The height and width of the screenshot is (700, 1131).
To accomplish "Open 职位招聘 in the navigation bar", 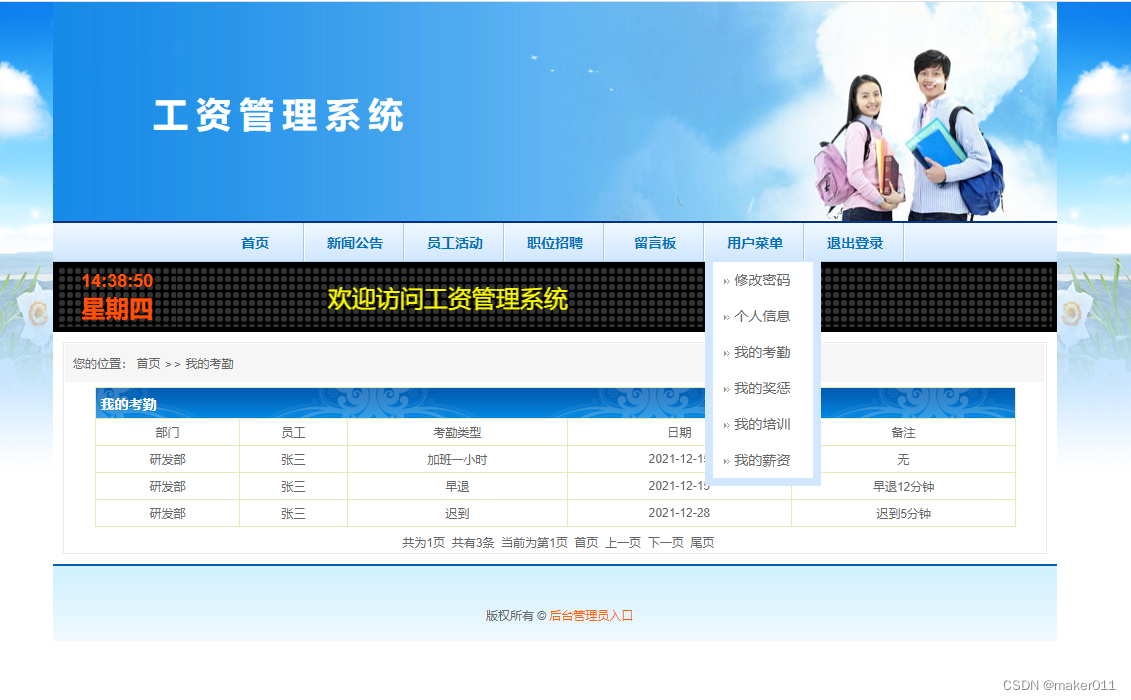I will [554, 243].
